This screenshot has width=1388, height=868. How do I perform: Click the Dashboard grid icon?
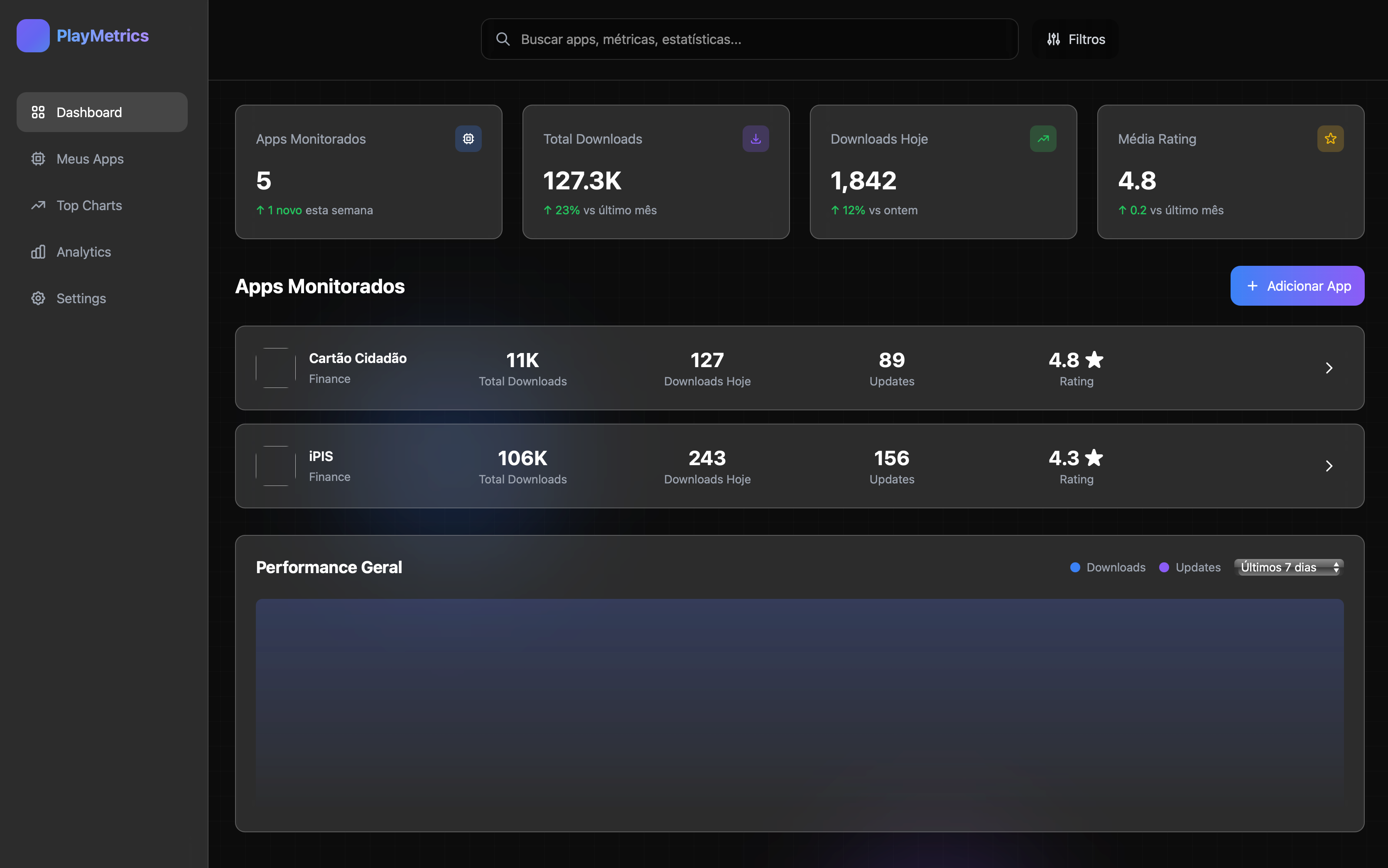pyautogui.click(x=38, y=112)
